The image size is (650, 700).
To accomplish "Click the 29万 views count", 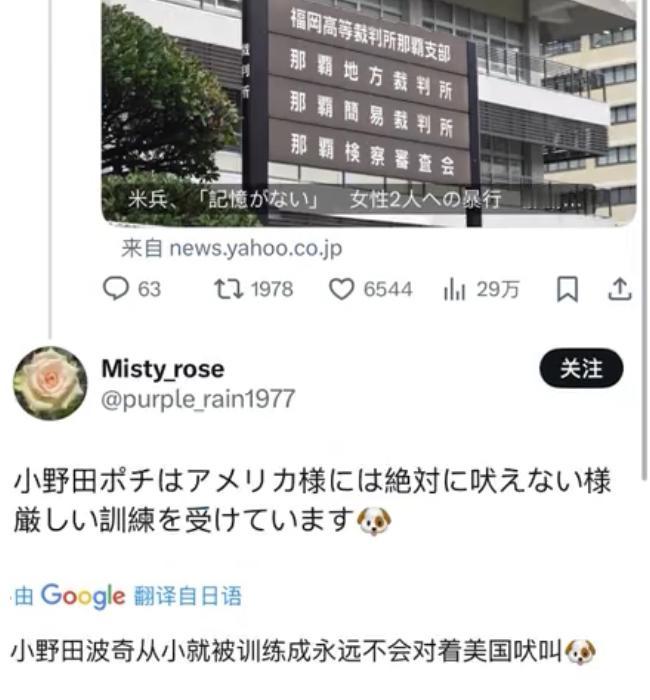I will [498, 289].
